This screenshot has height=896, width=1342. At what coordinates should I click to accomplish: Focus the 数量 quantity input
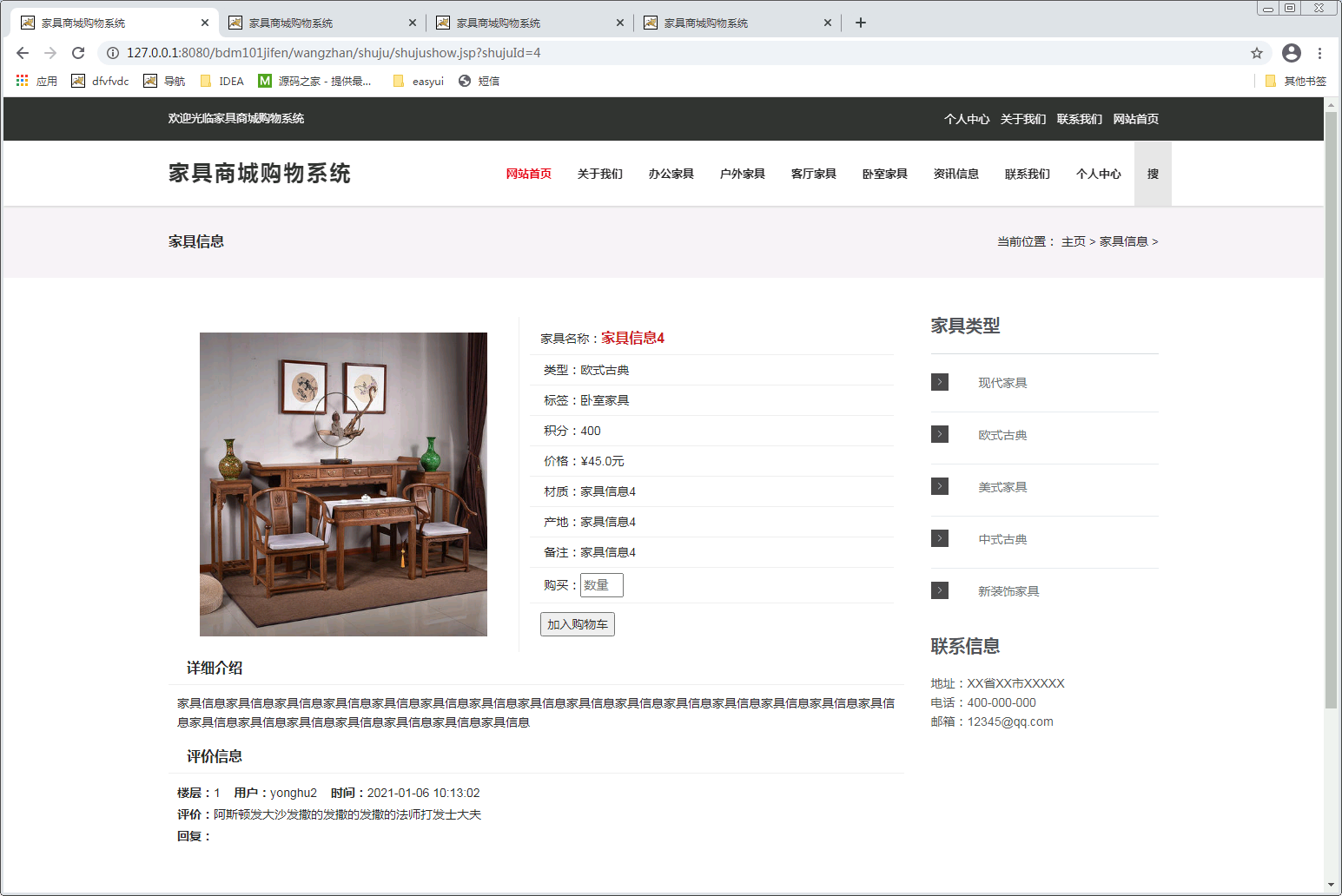click(x=602, y=585)
